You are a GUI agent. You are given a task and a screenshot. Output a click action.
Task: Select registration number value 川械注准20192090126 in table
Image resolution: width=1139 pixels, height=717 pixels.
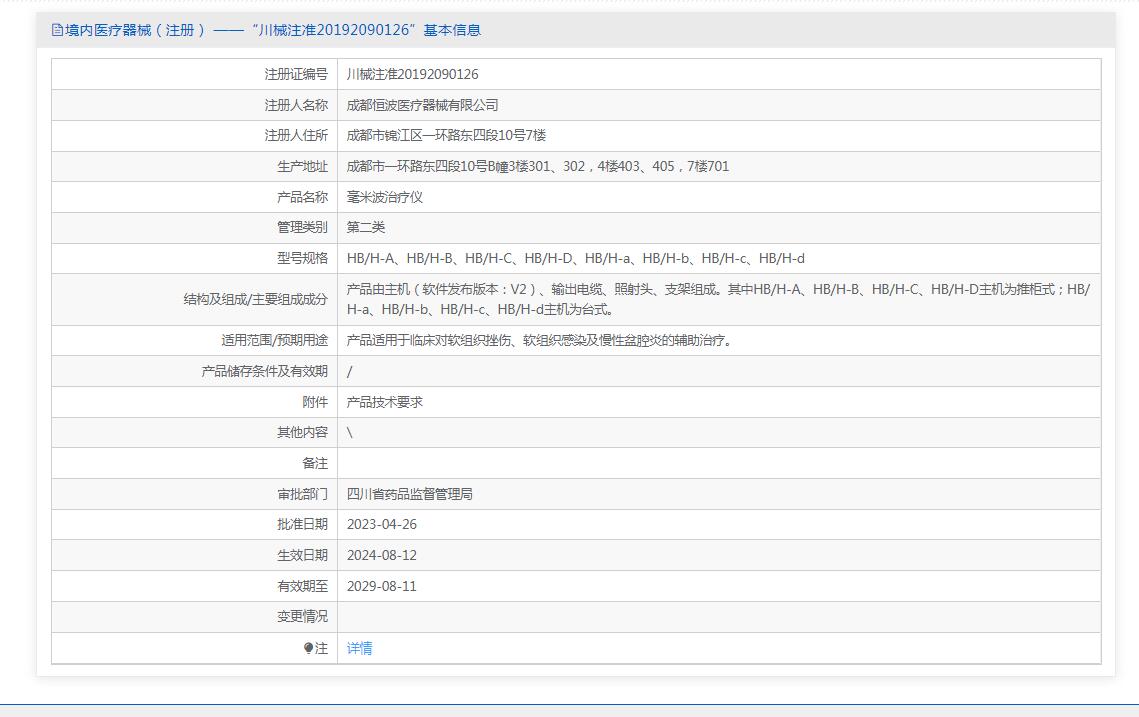click(412, 74)
